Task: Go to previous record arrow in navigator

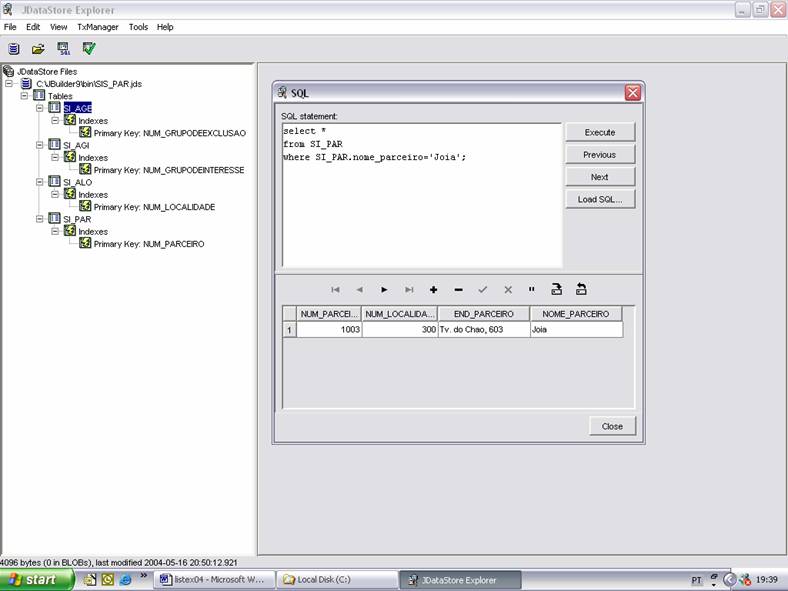Action: [x=359, y=289]
